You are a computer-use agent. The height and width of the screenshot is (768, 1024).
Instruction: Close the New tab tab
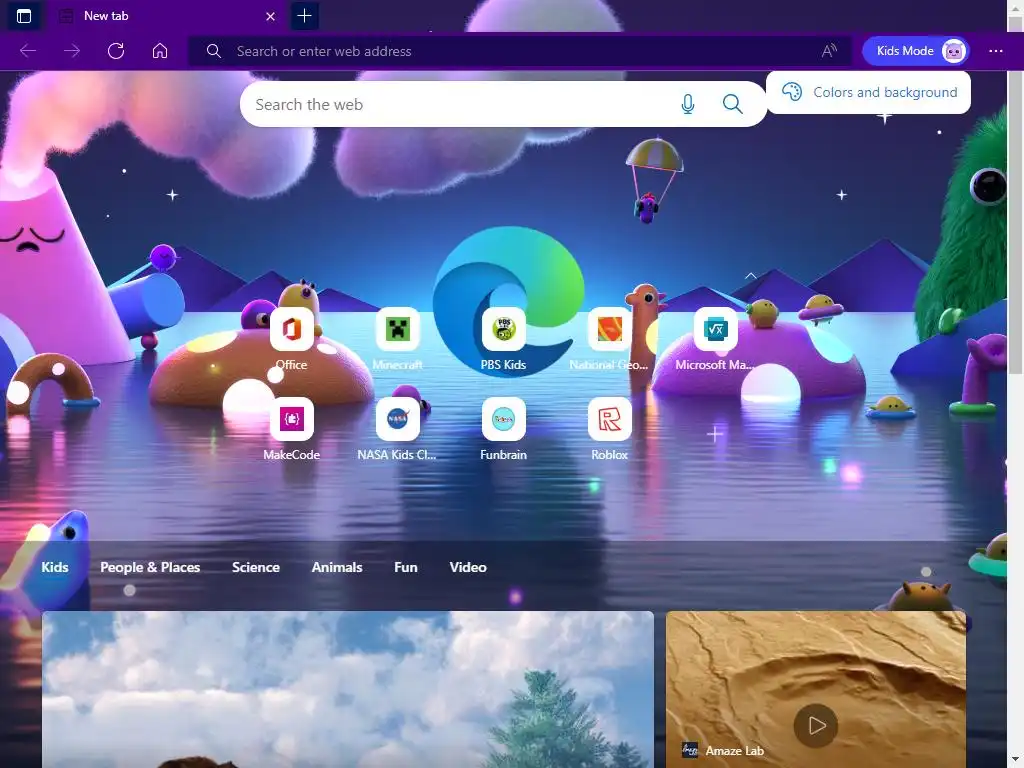[270, 16]
